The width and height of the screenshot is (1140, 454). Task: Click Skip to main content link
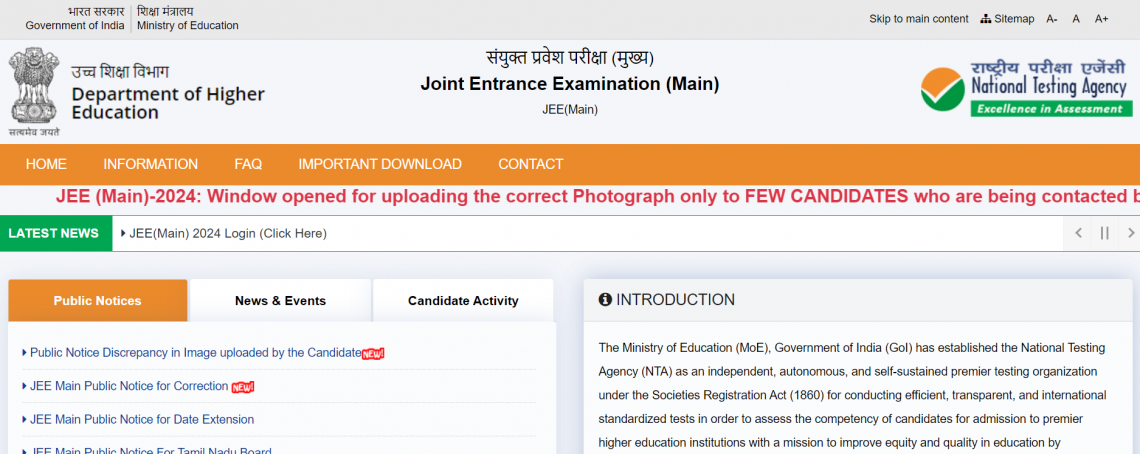pyautogui.click(x=918, y=19)
